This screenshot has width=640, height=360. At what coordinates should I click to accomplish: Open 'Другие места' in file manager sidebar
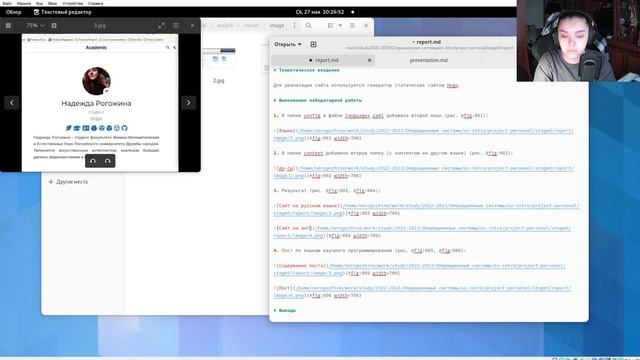point(68,182)
